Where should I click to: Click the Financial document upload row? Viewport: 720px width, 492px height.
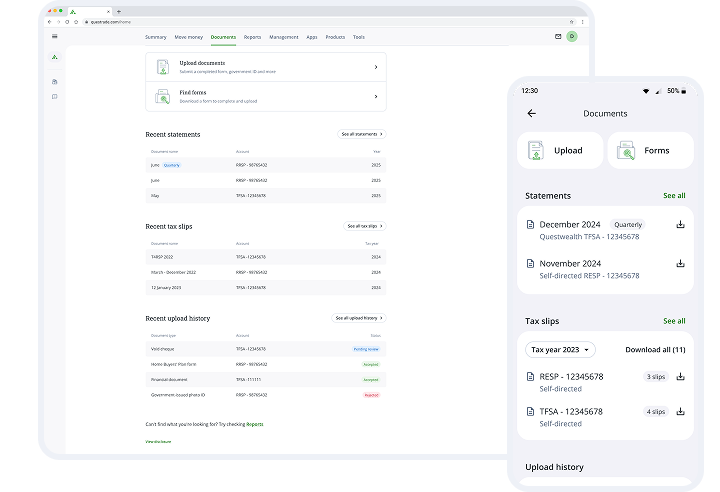[266, 379]
